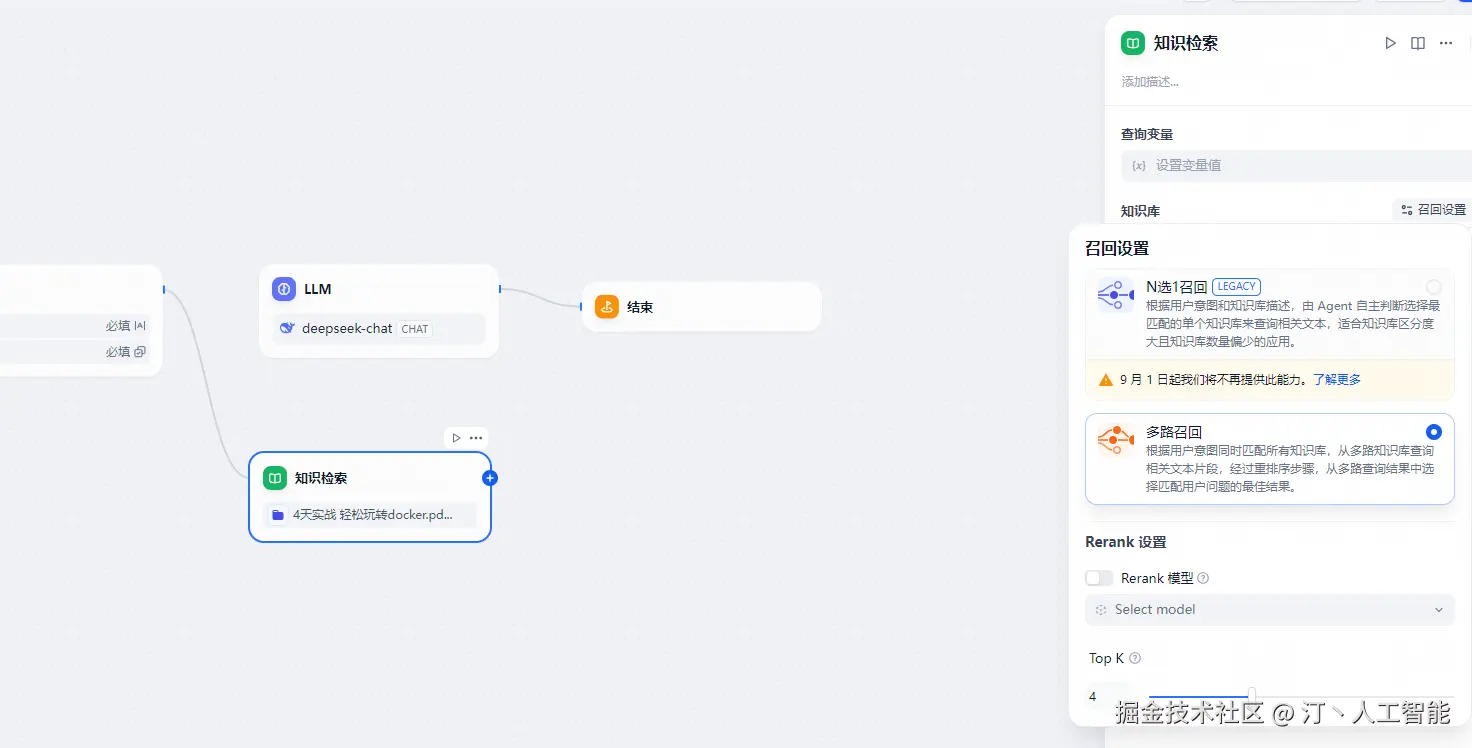Click the Top K help icon
This screenshot has width=1472, height=748.
[x=1135, y=658]
